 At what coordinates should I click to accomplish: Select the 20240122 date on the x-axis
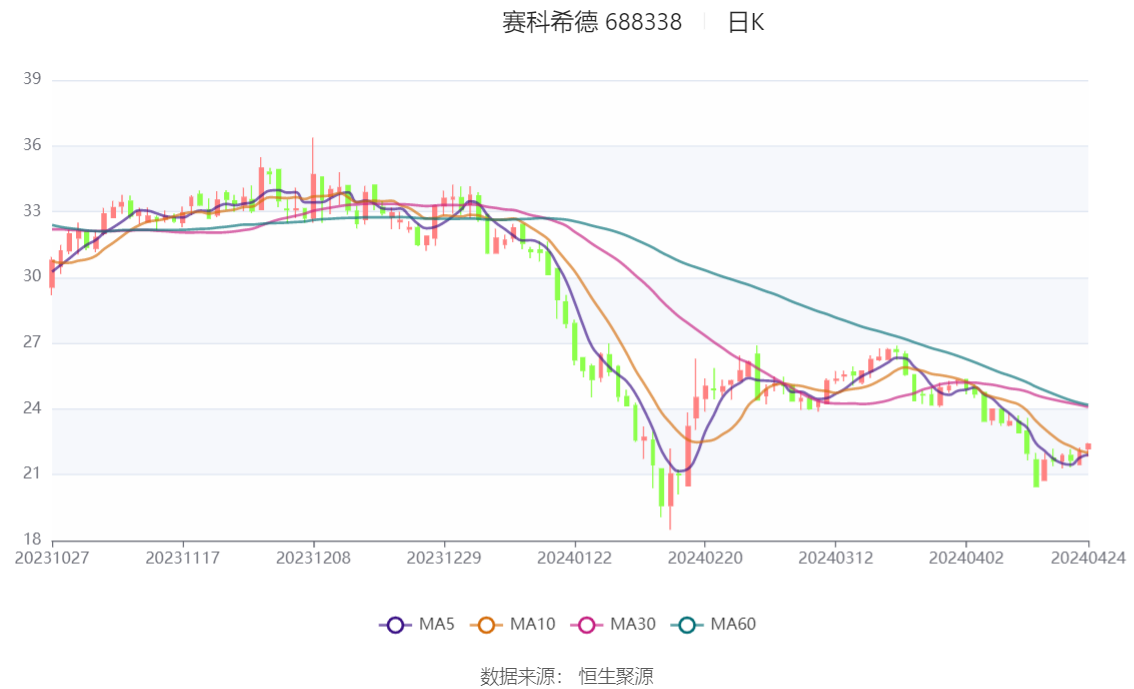tap(574, 558)
